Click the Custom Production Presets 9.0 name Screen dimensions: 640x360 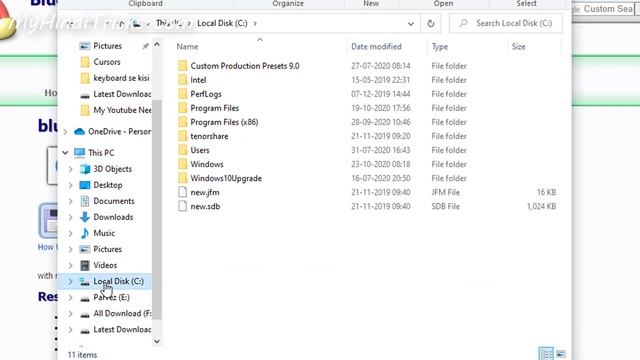[244, 66]
